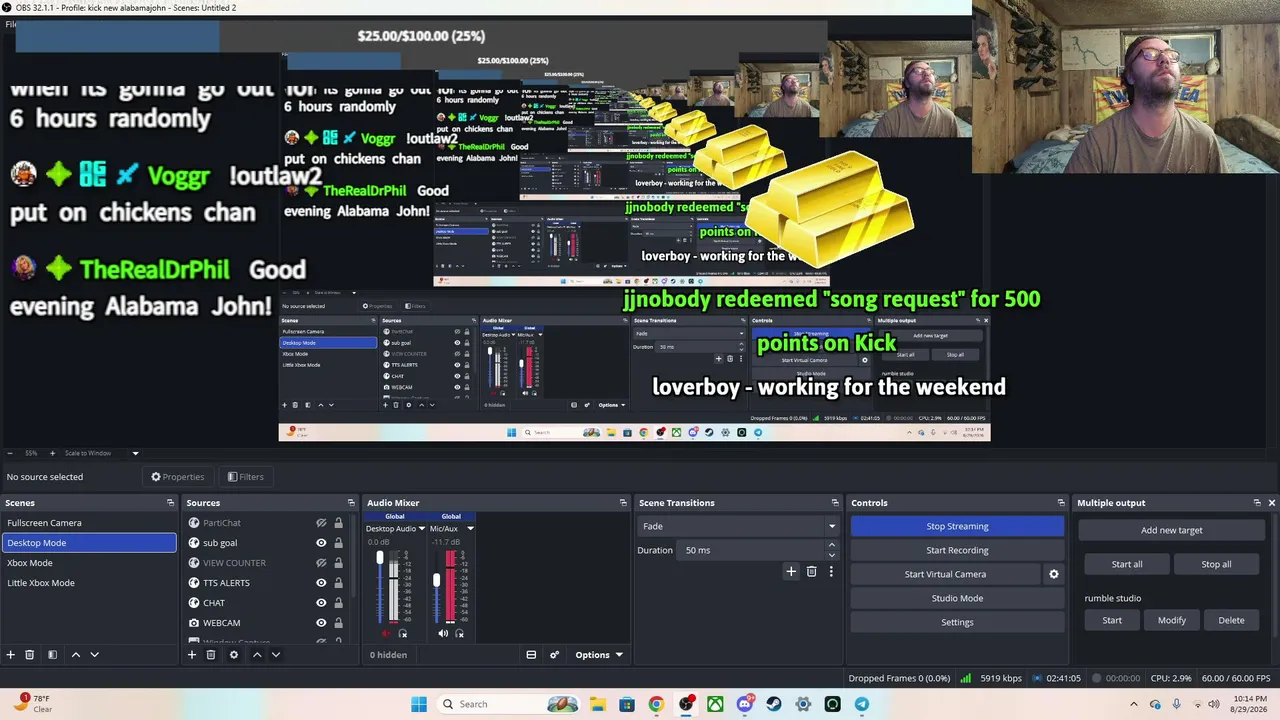Select the Fullscreen Camera scene
1280x720 pixels.
pyautogui.click(x=89, y=523)
